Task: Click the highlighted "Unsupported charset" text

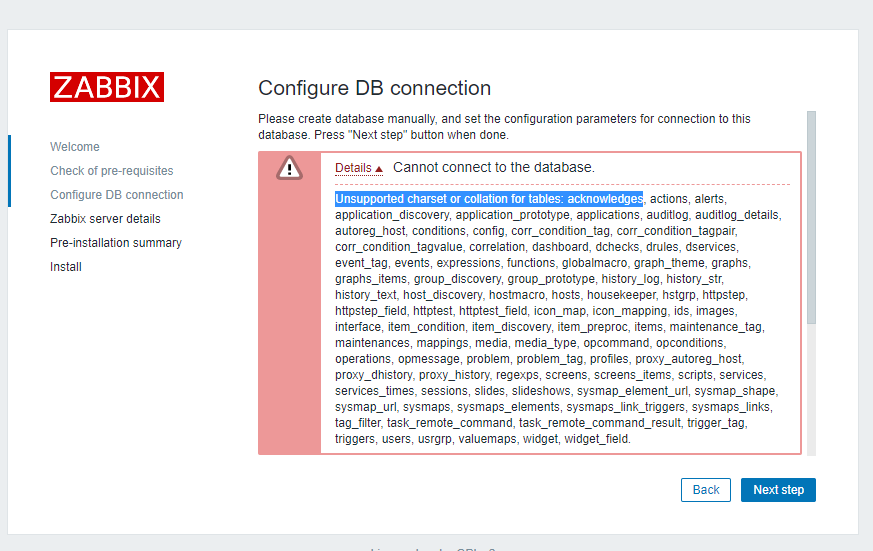Action: point(488,199)
